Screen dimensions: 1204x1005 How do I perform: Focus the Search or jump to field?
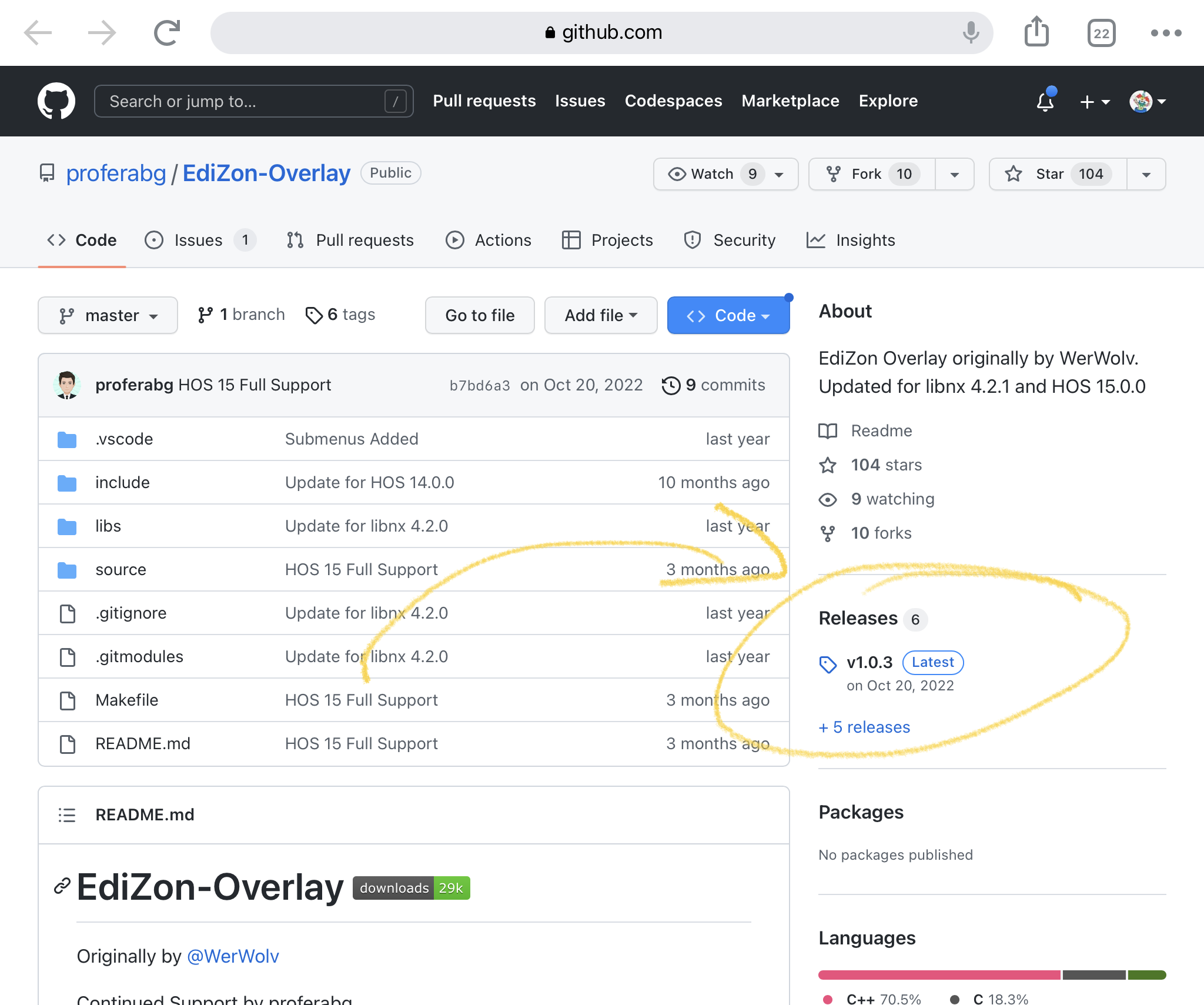click(x=254, y=101)
